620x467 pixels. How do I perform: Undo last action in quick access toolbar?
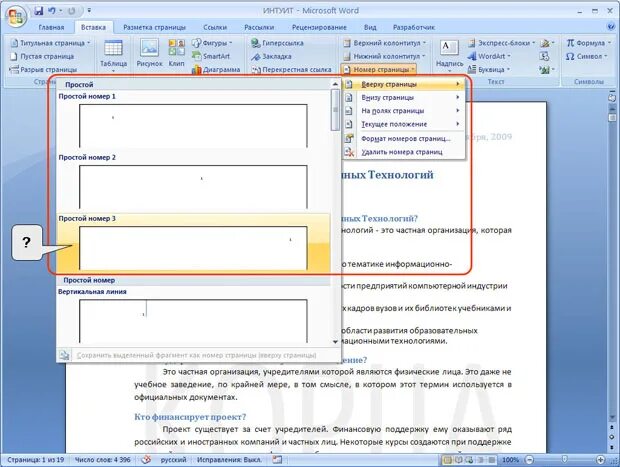click(x=52, y=11)
